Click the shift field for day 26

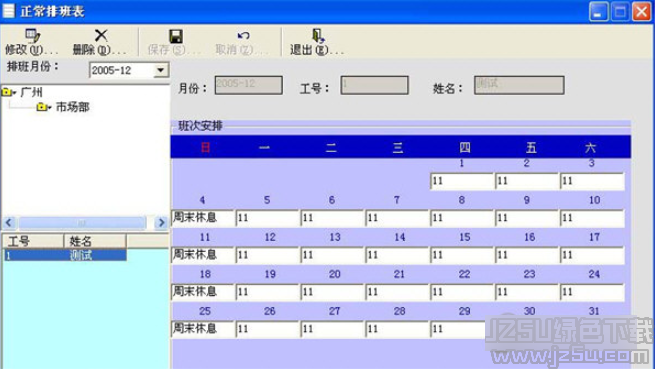coord(267,328)
